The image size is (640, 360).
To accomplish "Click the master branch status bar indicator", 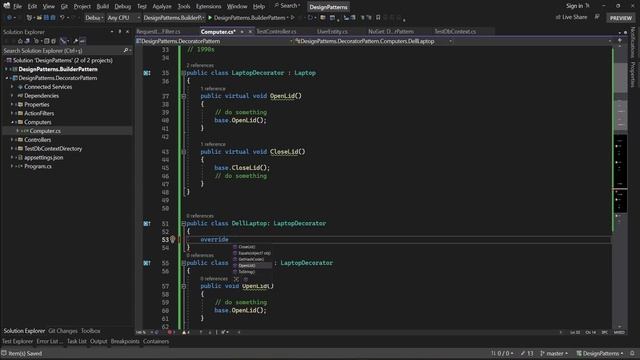I will pos(554,353).
